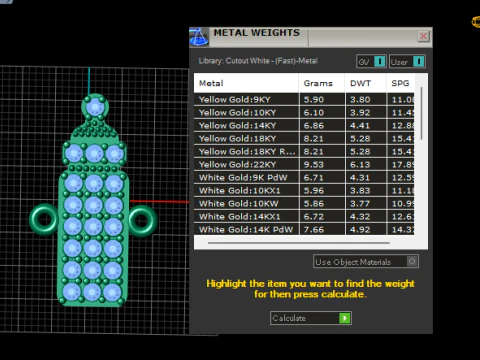Click the Library: Cutout White label

tap(258, 61)
